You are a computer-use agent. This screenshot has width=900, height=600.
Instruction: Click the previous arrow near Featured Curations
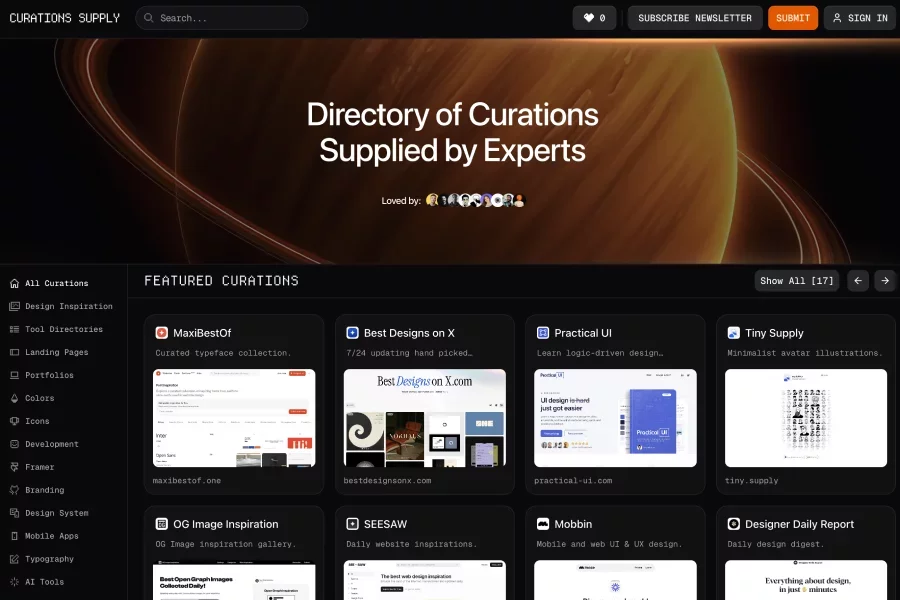[857, 281]
